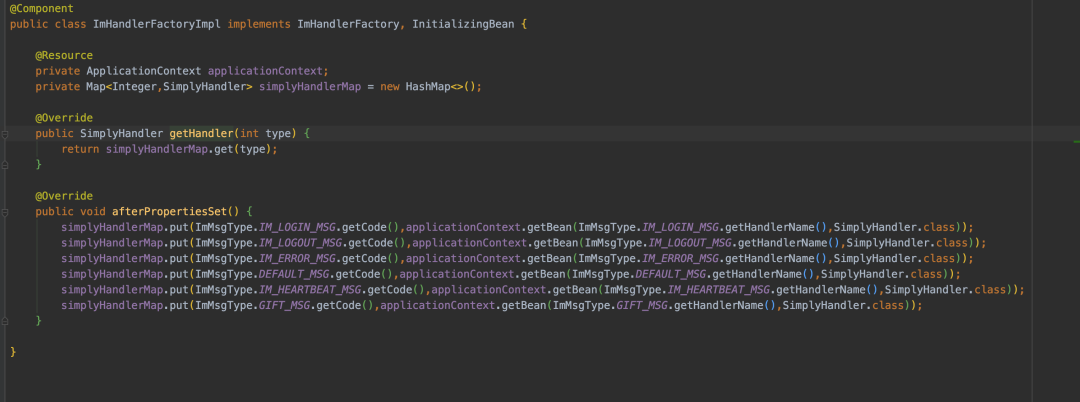Screen dimensions: 1080x402
Task: Click the @Override annotation above getHandler
Action: click(x=64, y=118)
